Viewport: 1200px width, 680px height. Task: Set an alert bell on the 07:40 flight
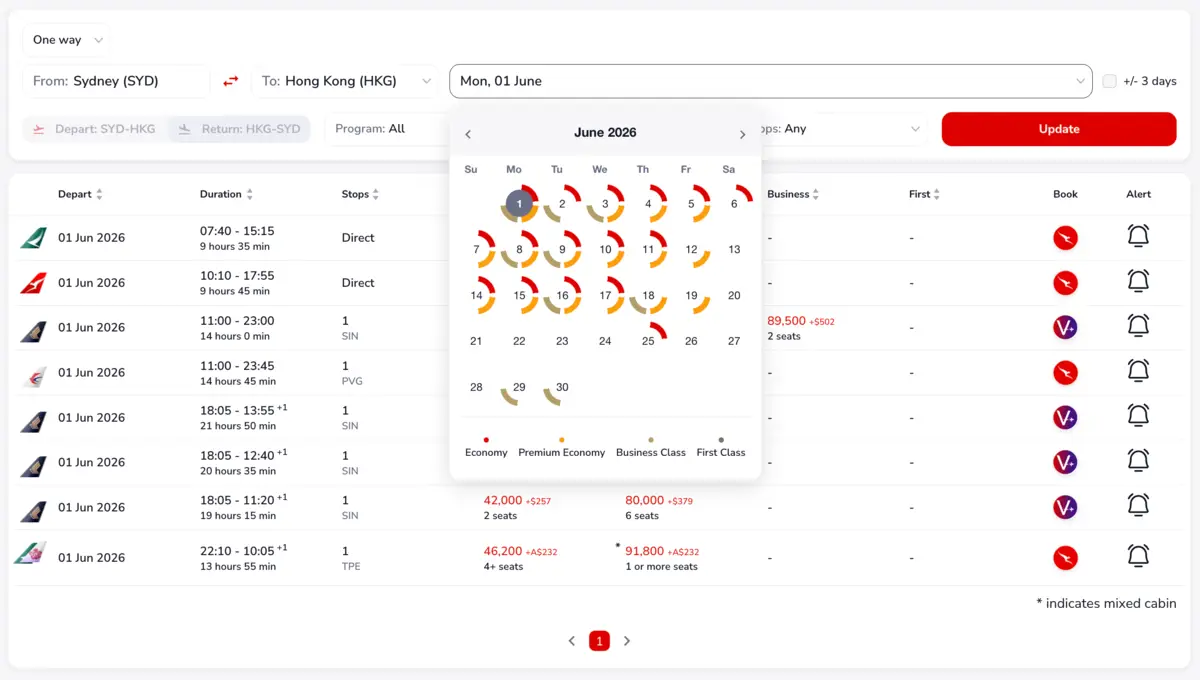click(x=1138, y=237)
